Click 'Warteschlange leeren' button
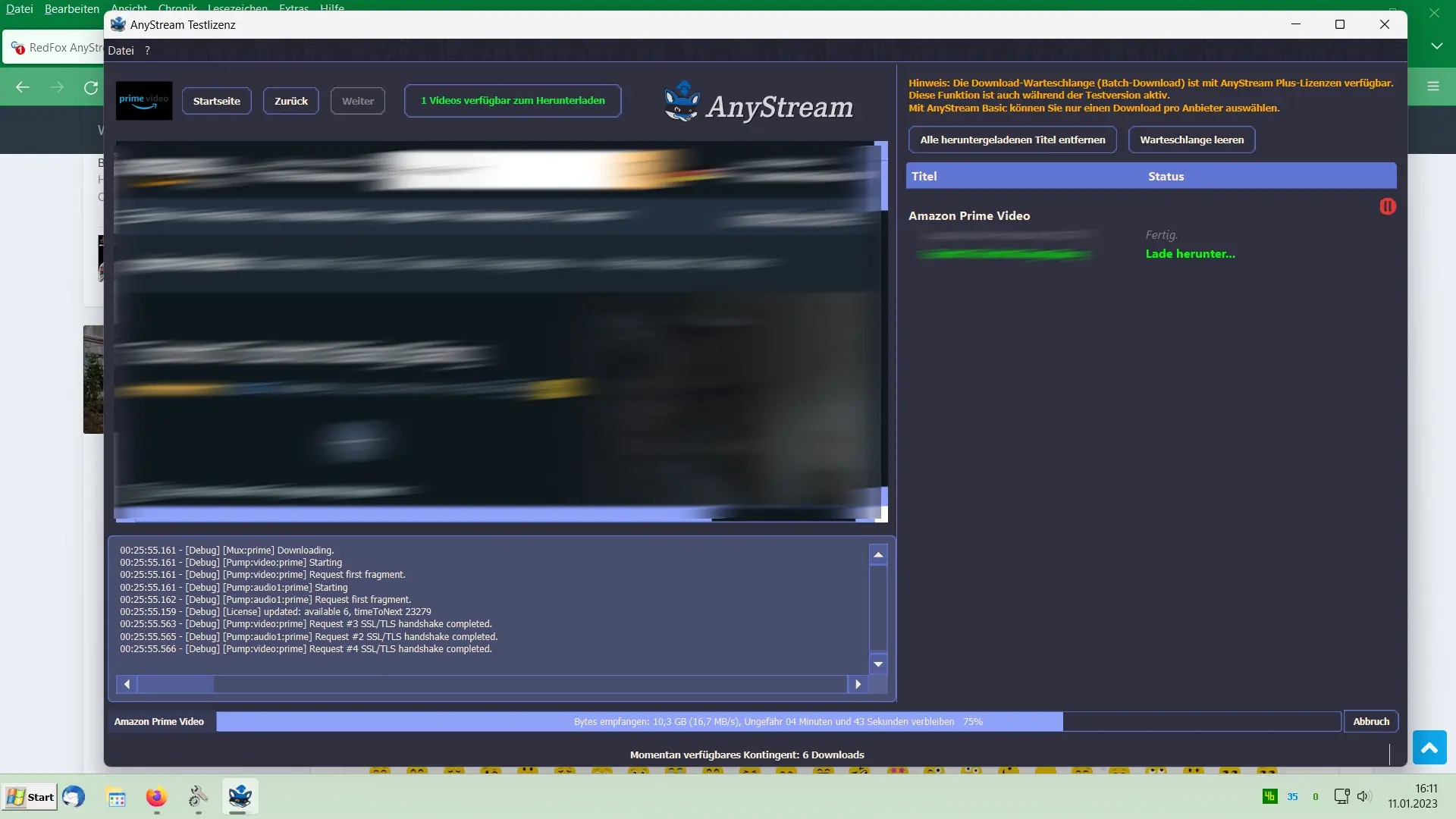 coord(1191,140)
